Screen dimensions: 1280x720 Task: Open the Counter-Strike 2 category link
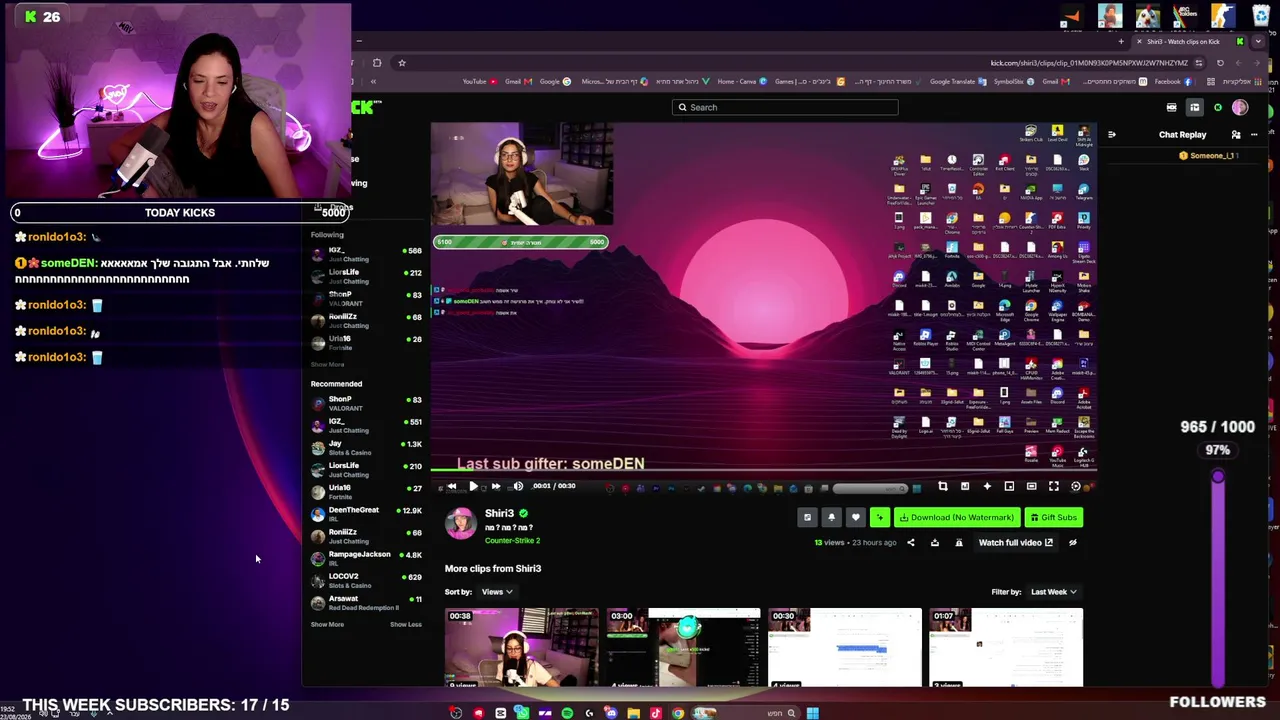(x=512, y=541)
